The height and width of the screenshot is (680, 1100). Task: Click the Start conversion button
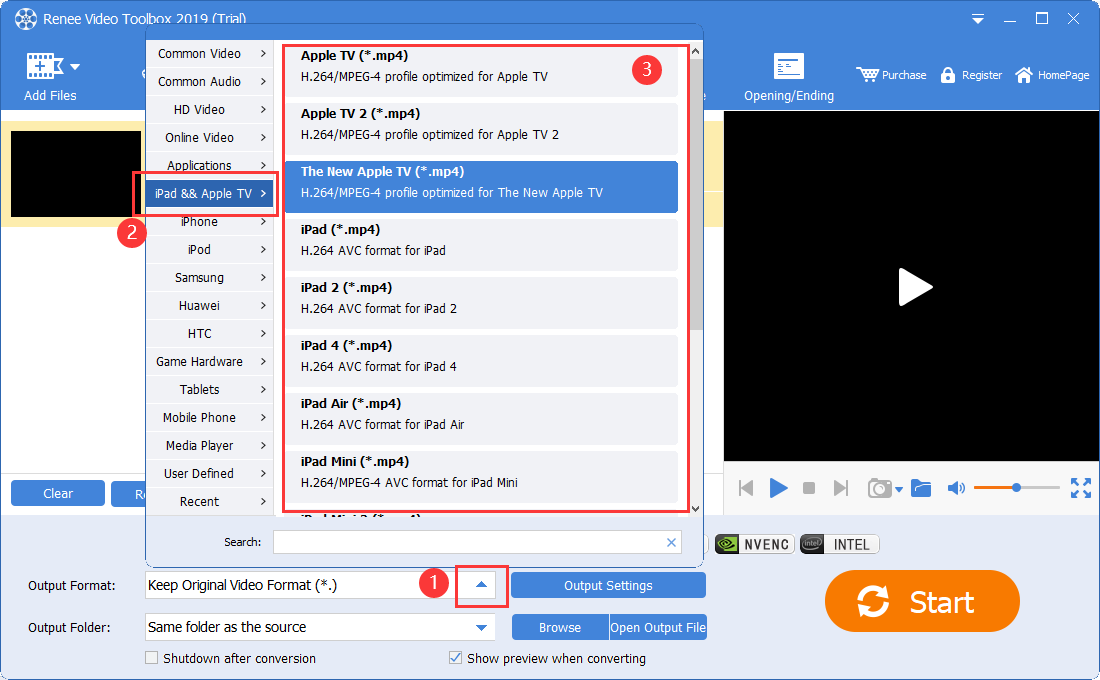(921, 602)
